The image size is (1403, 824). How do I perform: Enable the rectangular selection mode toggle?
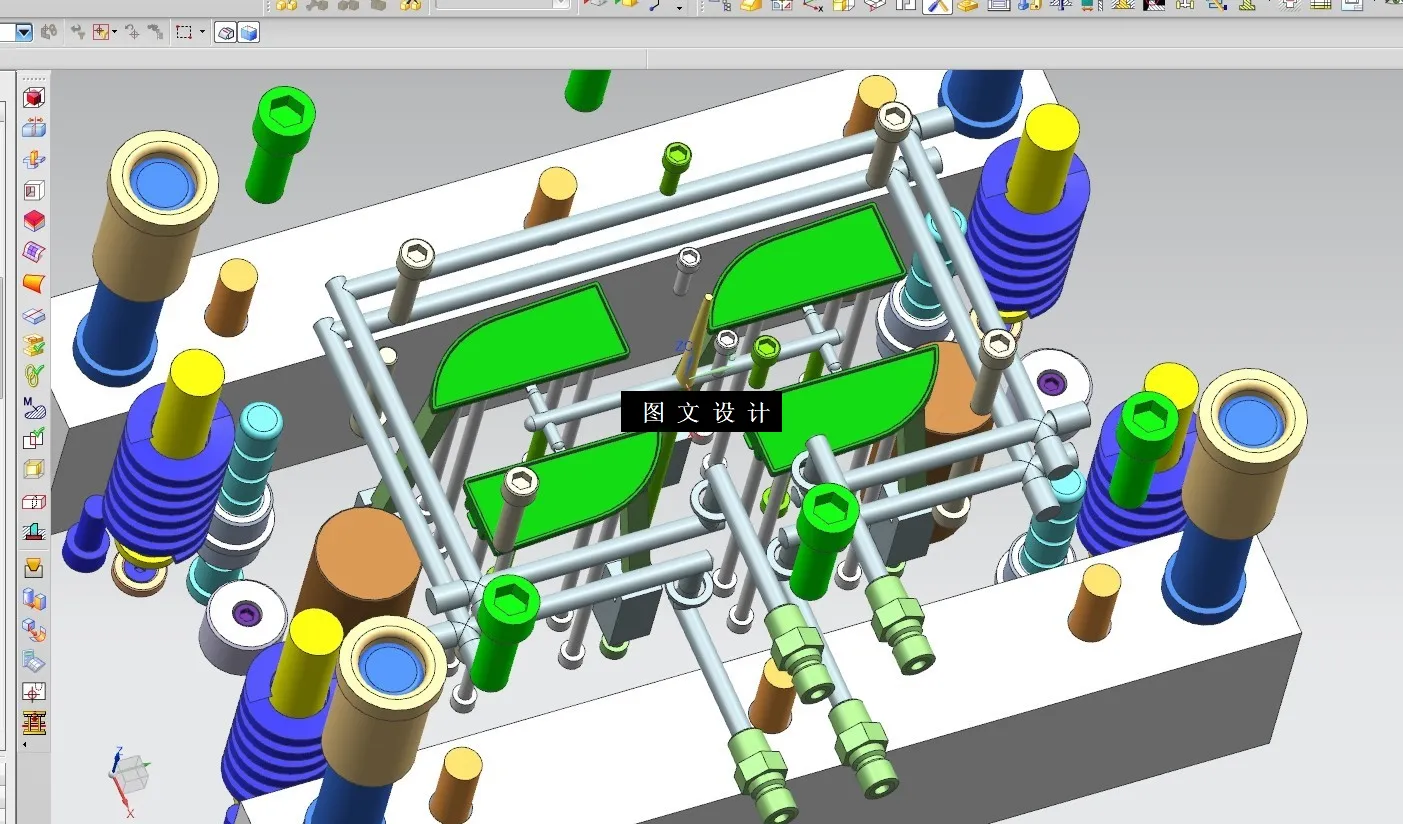183,31
